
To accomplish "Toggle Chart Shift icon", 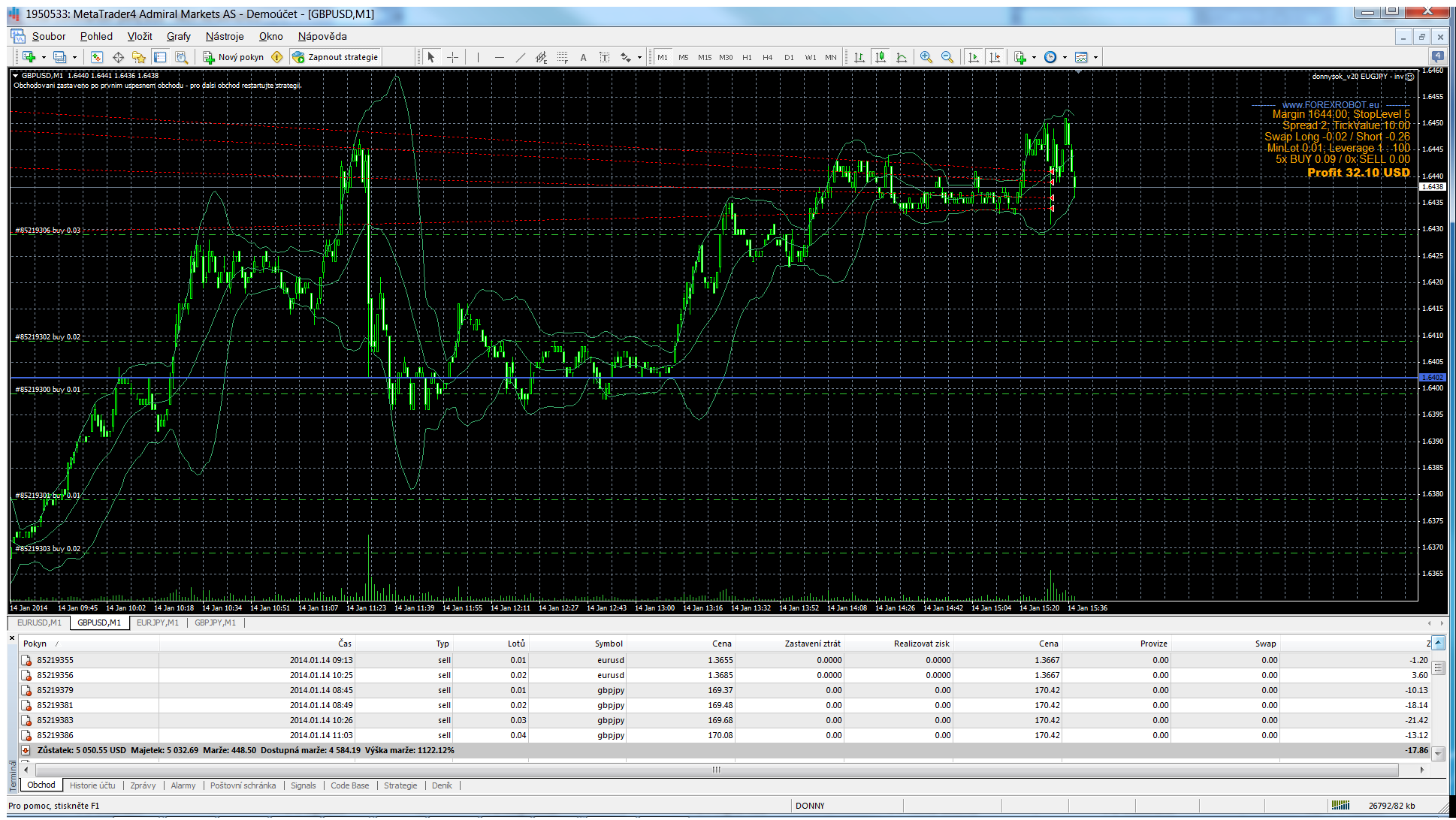I will pos(995,57).
